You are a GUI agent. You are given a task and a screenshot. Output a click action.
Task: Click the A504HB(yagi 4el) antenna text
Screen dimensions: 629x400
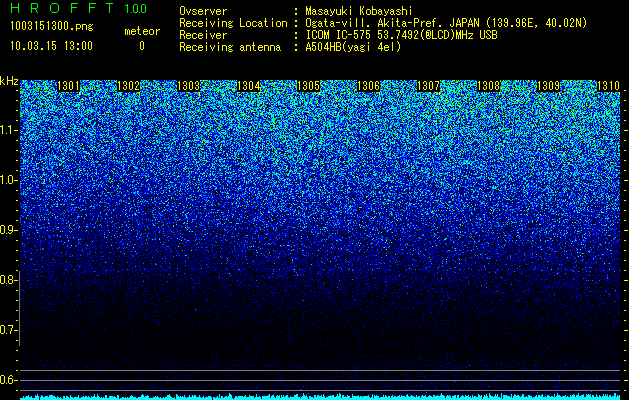click(x=353, y=47)
